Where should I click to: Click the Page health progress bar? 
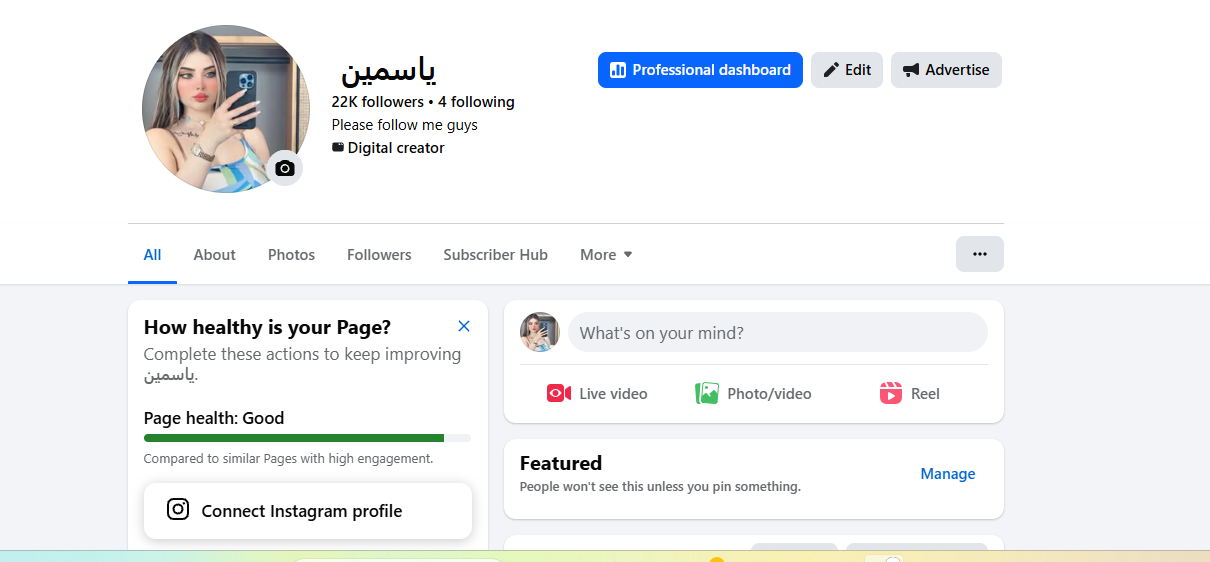(x=307, y=438)
